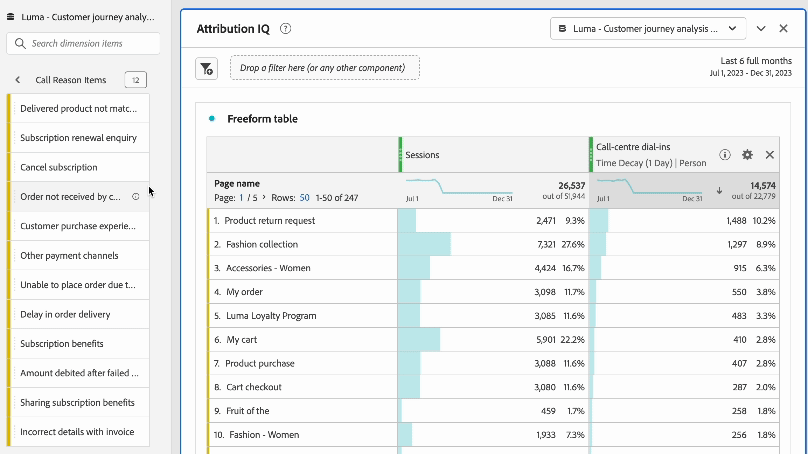Click dial-ins value 915 for Accessories
Image resolution: width=808 pixels, height=454 pixels.
(740, 268)
